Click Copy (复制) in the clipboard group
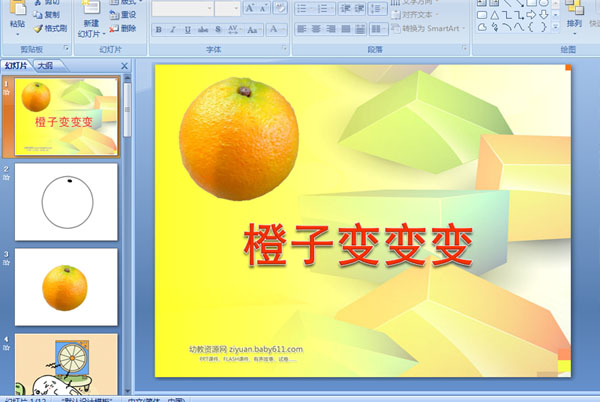Image resolution: width=600 pixels, height=402 pixels. (46, 15)
